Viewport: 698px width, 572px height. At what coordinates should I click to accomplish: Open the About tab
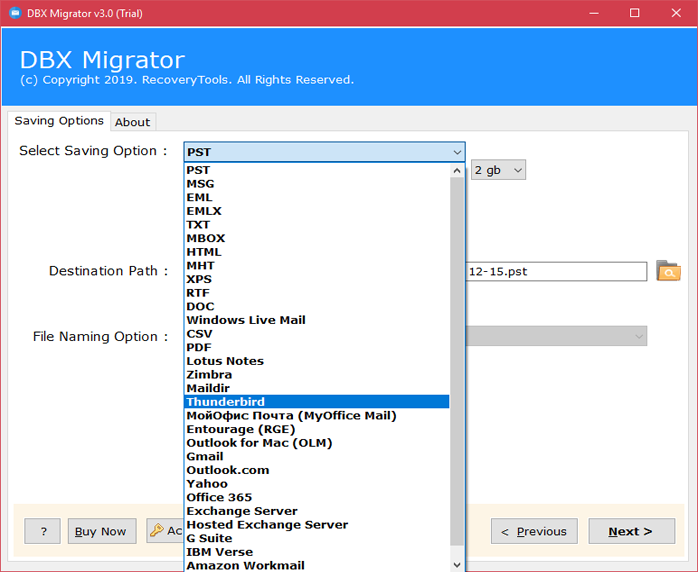133,122
